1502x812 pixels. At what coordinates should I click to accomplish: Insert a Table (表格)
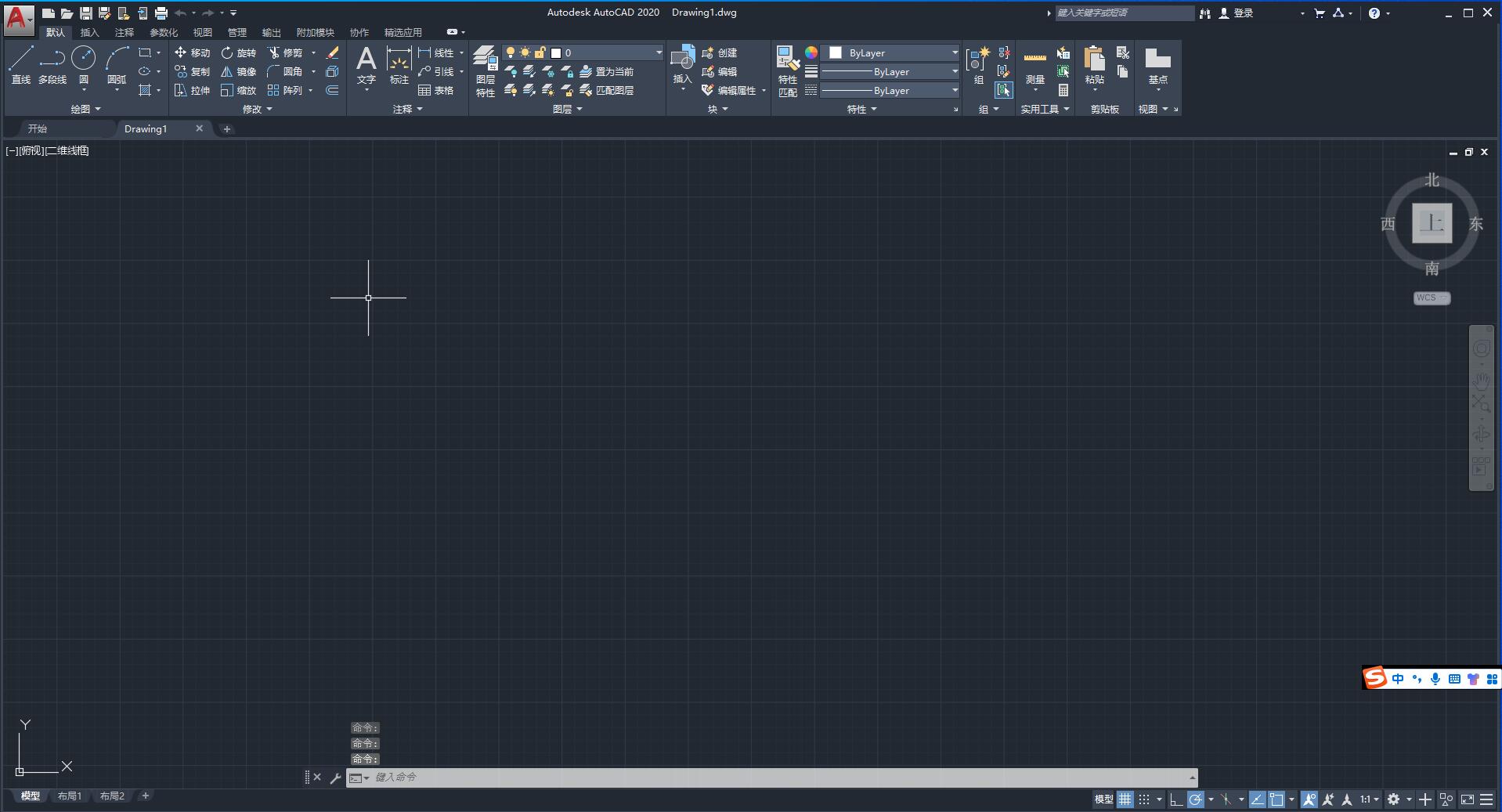436,90
